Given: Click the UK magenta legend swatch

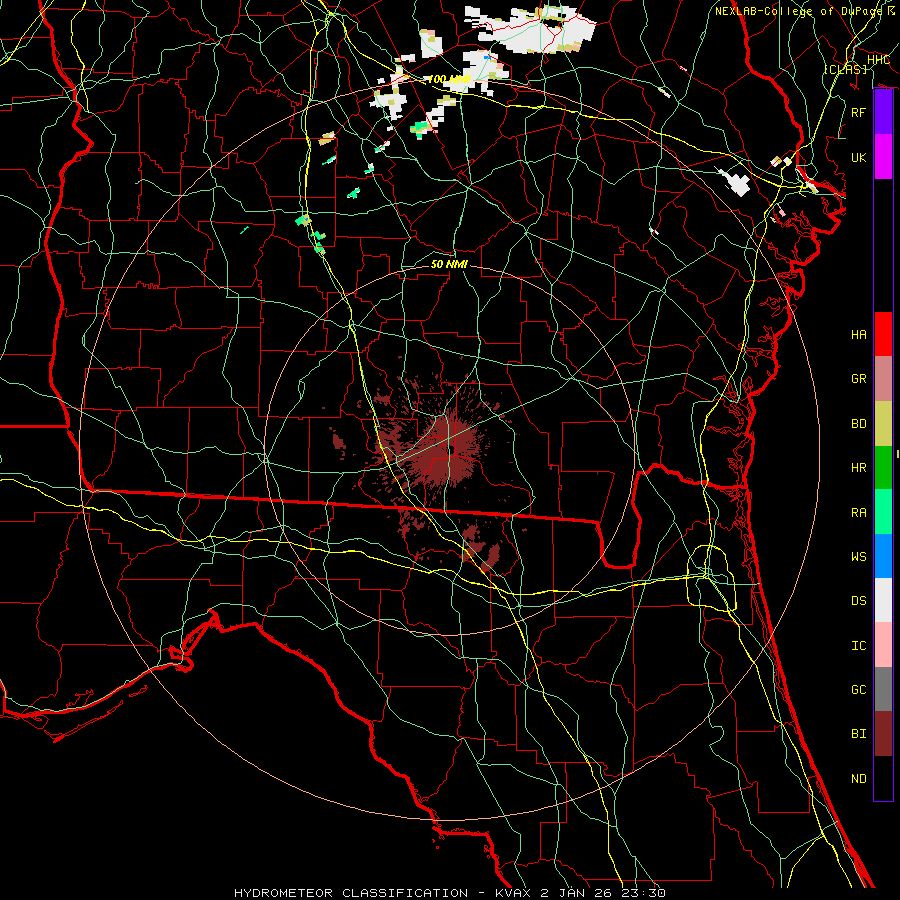Looking at the screenshot, I should (883, 157).
